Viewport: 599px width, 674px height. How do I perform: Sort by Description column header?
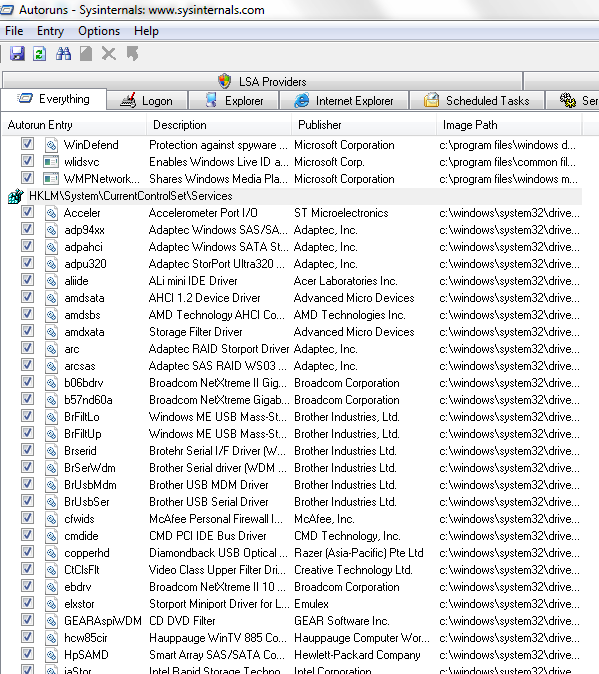tap(219, 125)
